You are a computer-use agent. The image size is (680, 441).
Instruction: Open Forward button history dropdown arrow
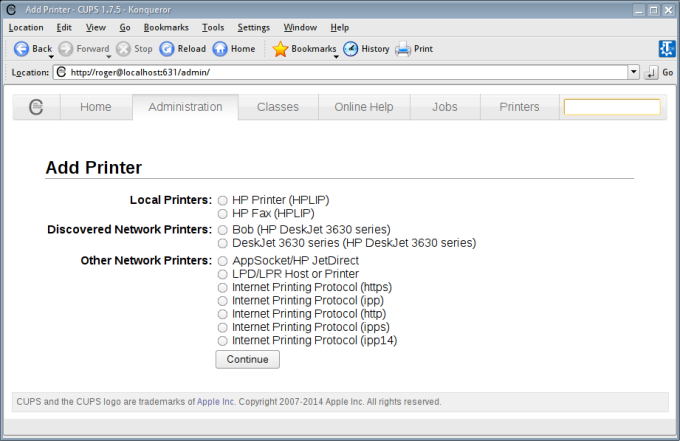click(x=108, y=57)
